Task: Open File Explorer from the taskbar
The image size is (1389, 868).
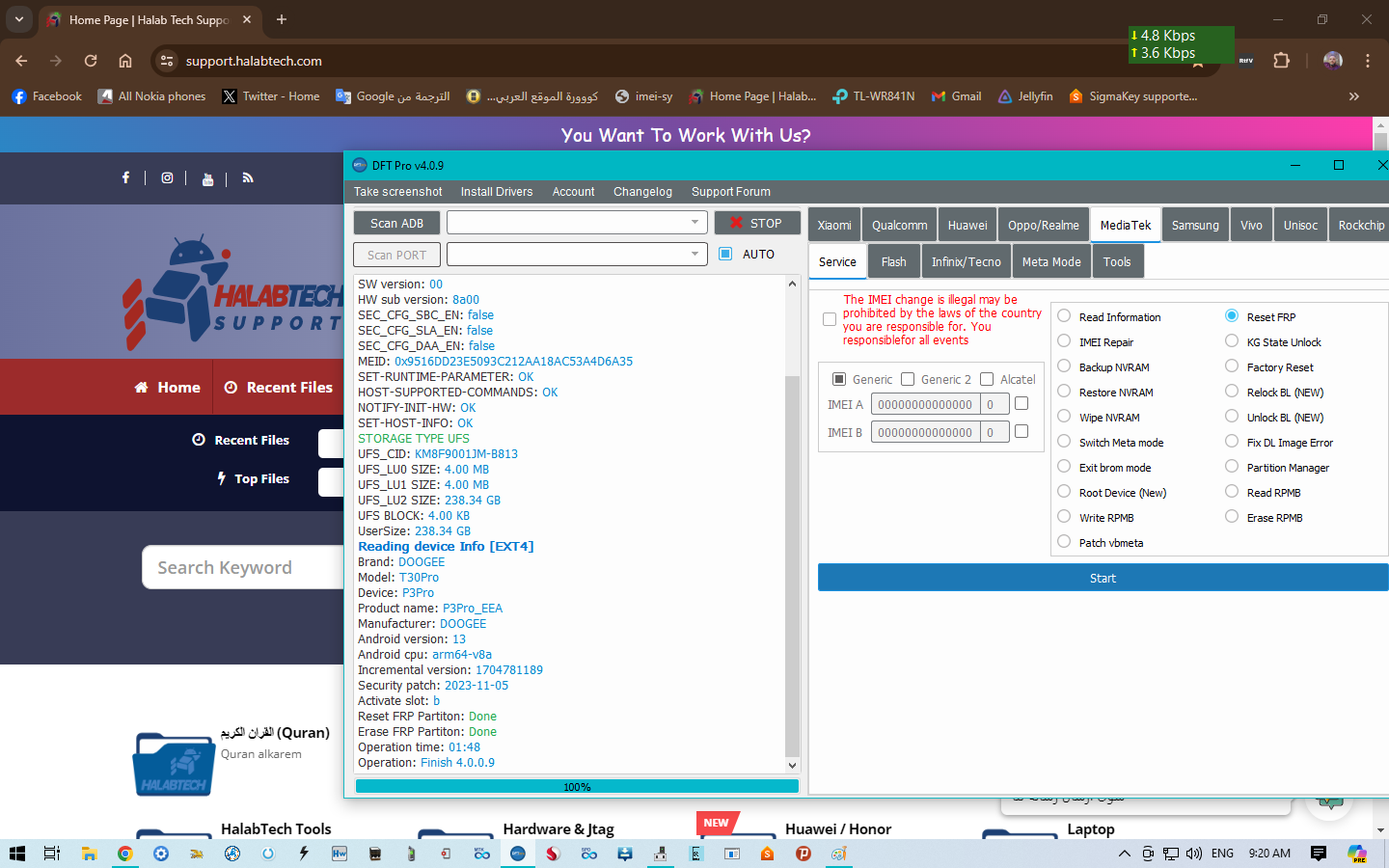Action: coord(89,854)
